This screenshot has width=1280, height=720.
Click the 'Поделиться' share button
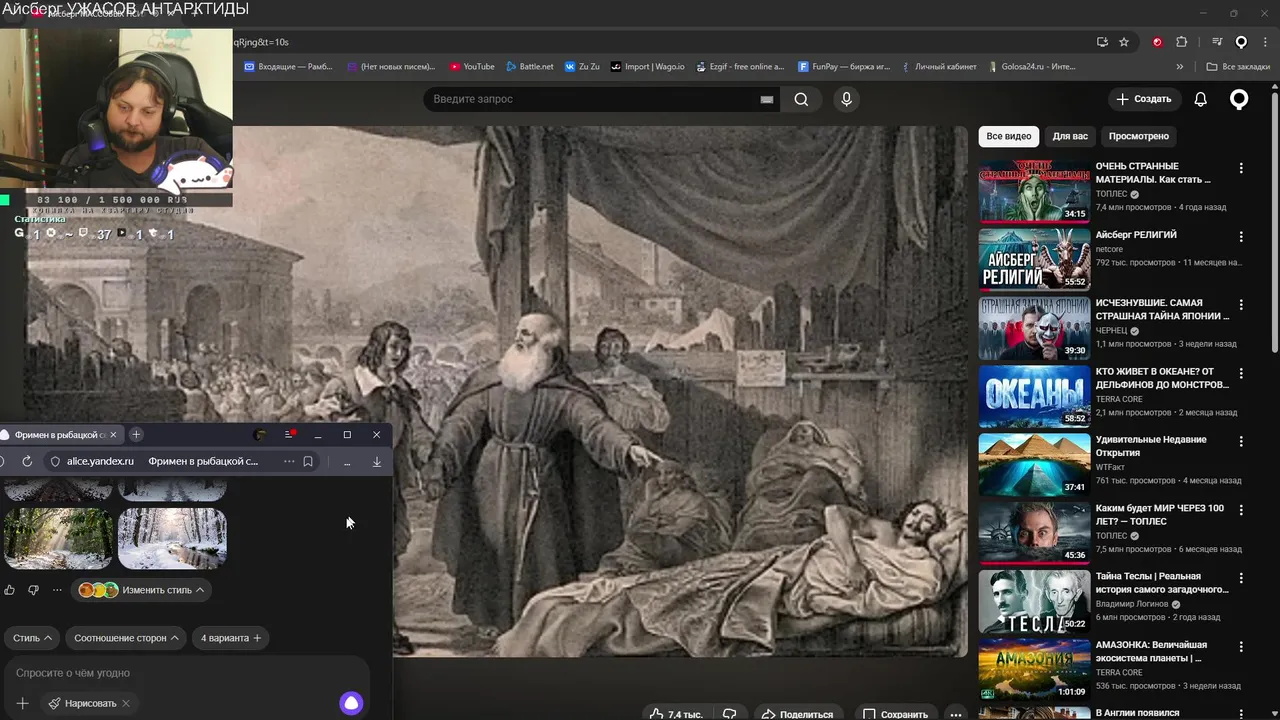[797, 714]
